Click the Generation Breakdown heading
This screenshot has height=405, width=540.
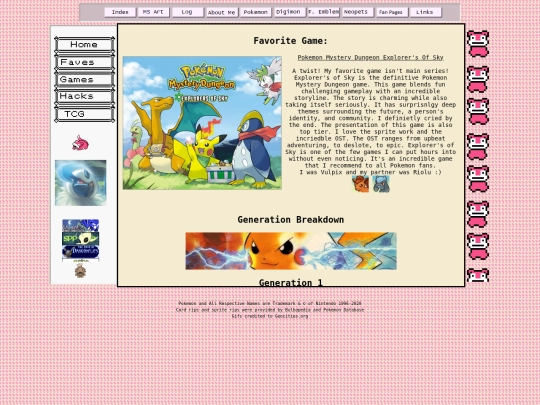(x=291, y=220)
